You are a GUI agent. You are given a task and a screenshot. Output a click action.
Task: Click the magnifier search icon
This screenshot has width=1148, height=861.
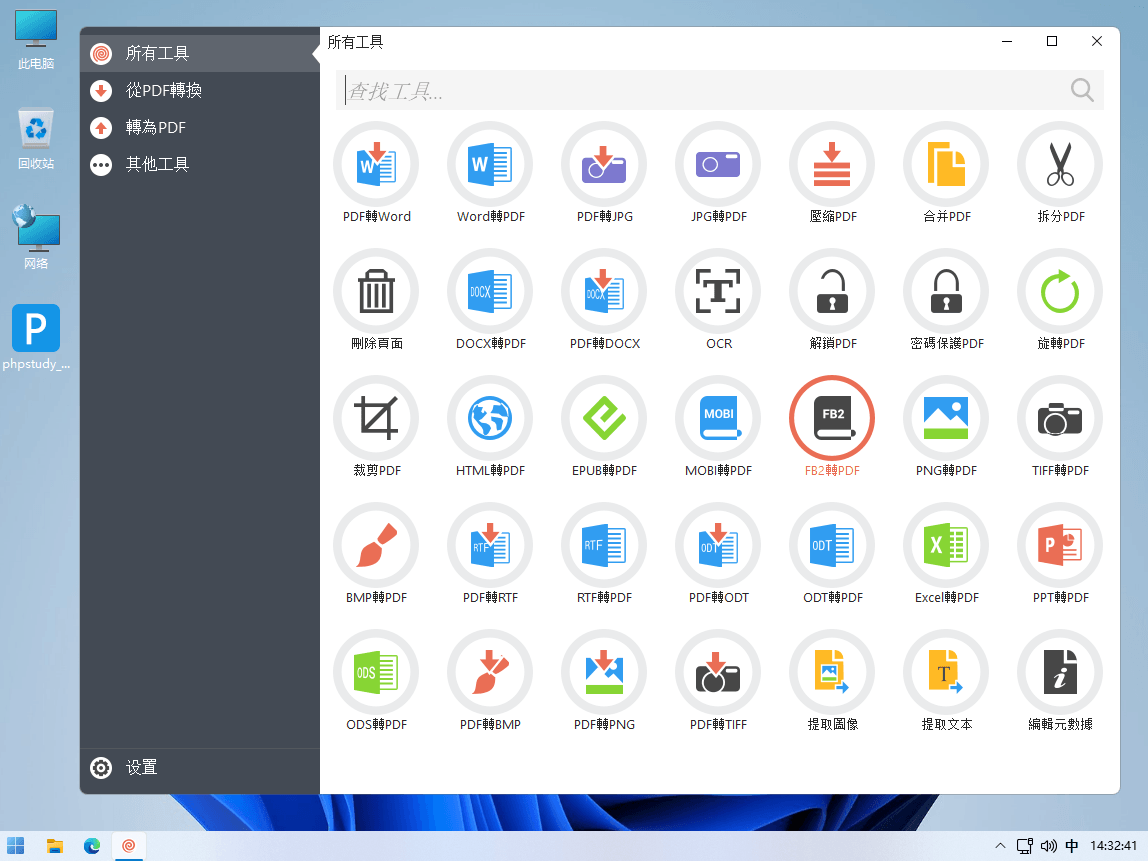1082,91
